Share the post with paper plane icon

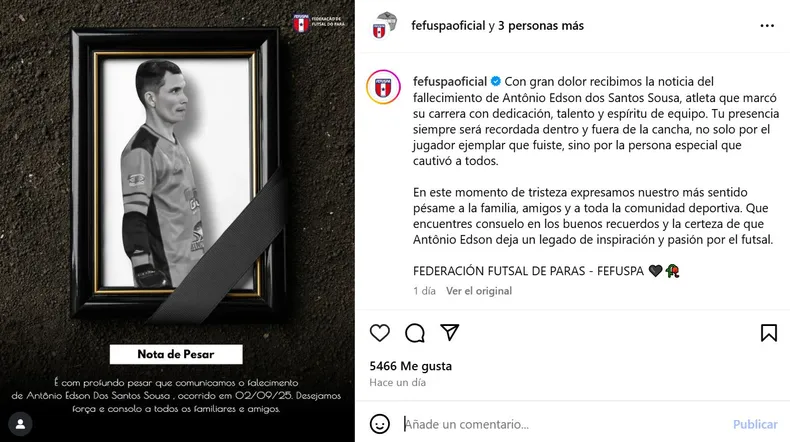pyautogui.click(x=449, y=332)
